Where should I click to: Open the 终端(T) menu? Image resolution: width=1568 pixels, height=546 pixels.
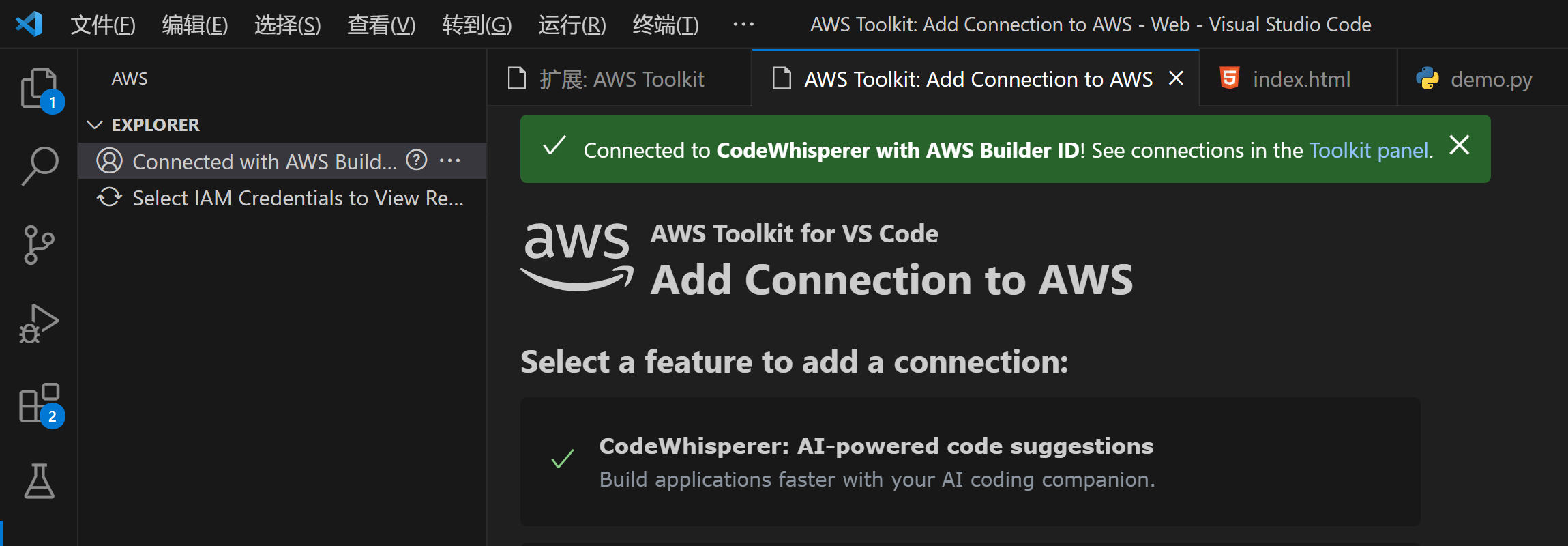[x=666, y=25]
